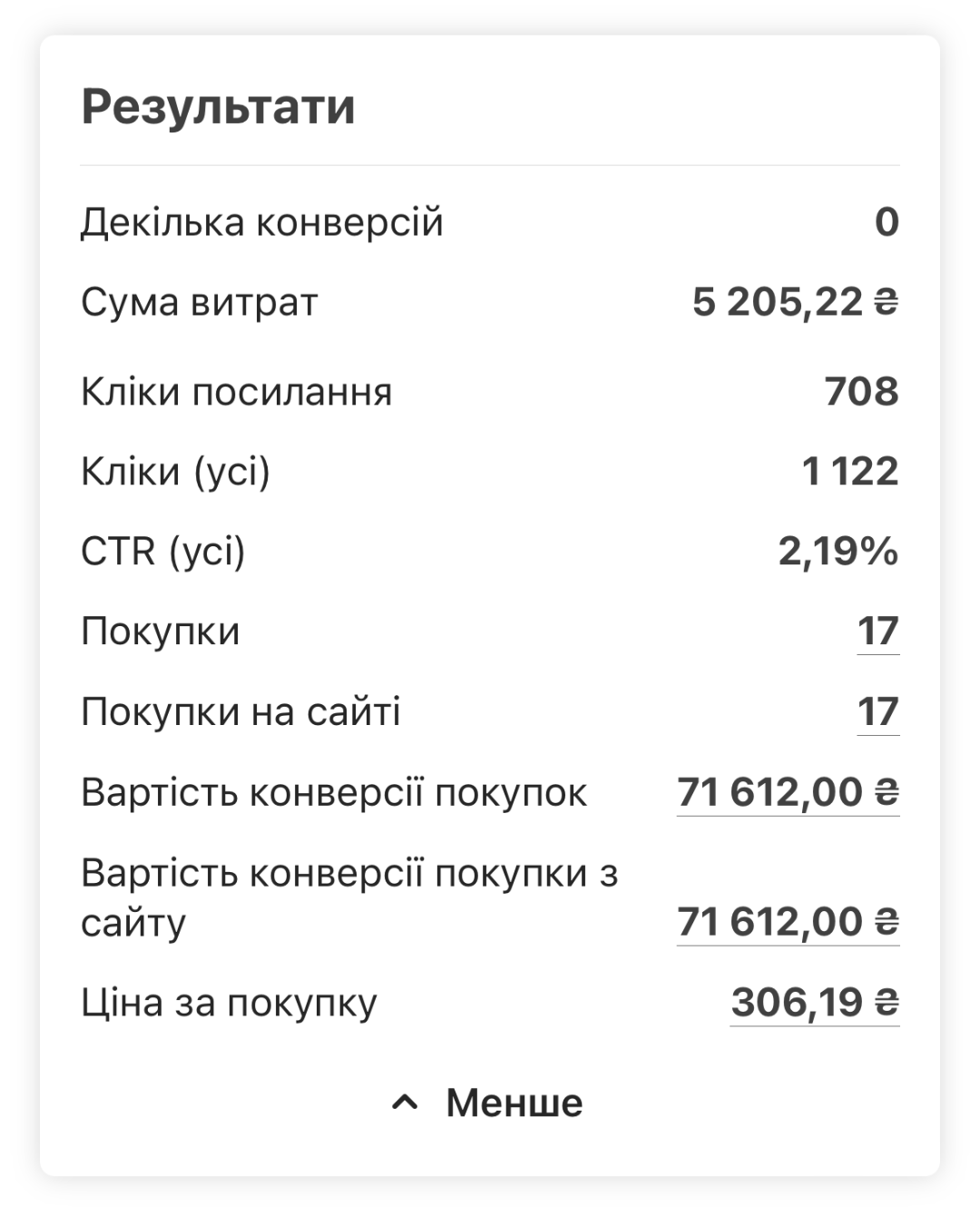
Task: Select the CTR (усі) percentage 2,19%
Action: point(838,552)
